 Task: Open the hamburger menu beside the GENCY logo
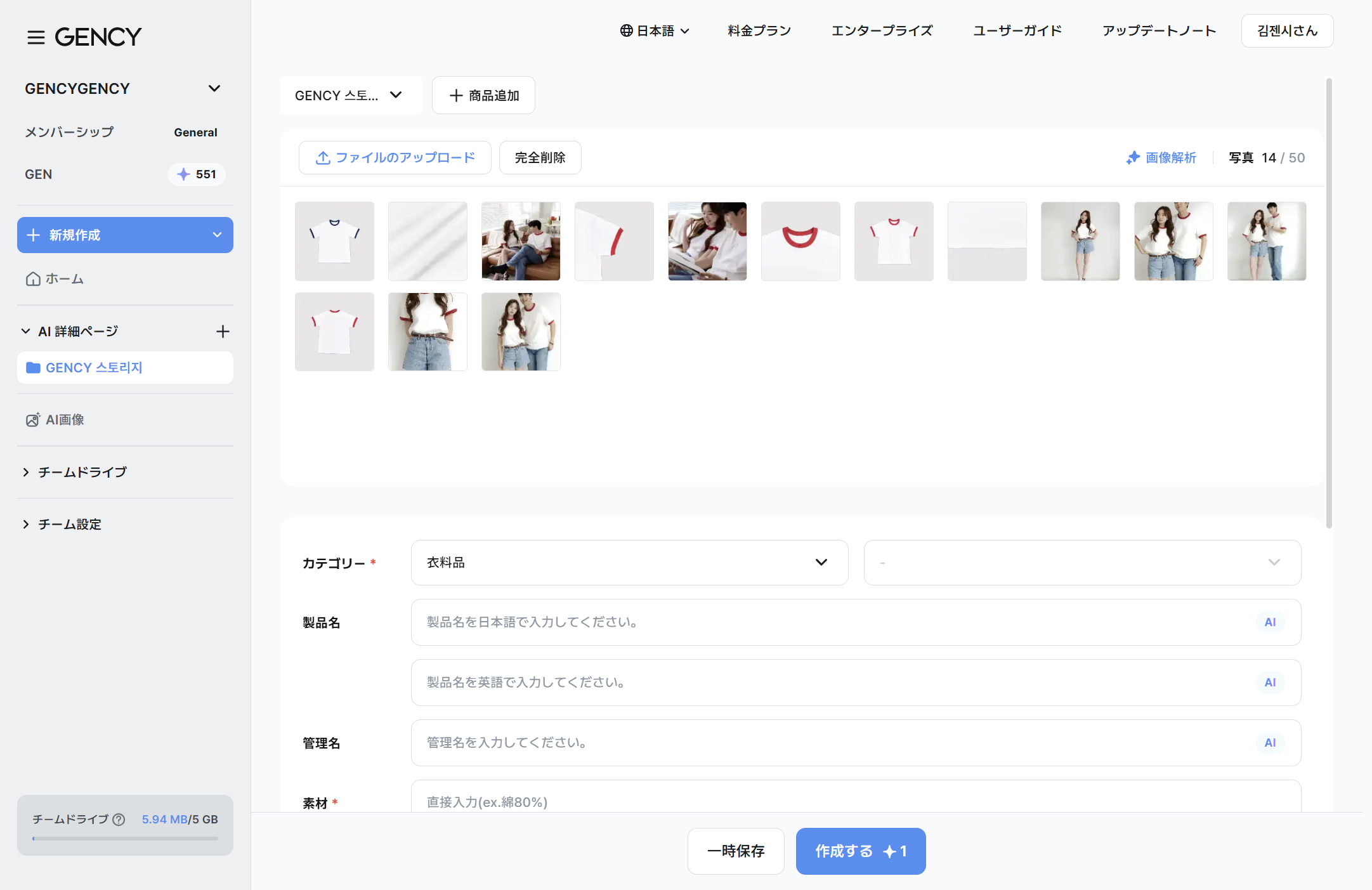(x=36, y=37)
